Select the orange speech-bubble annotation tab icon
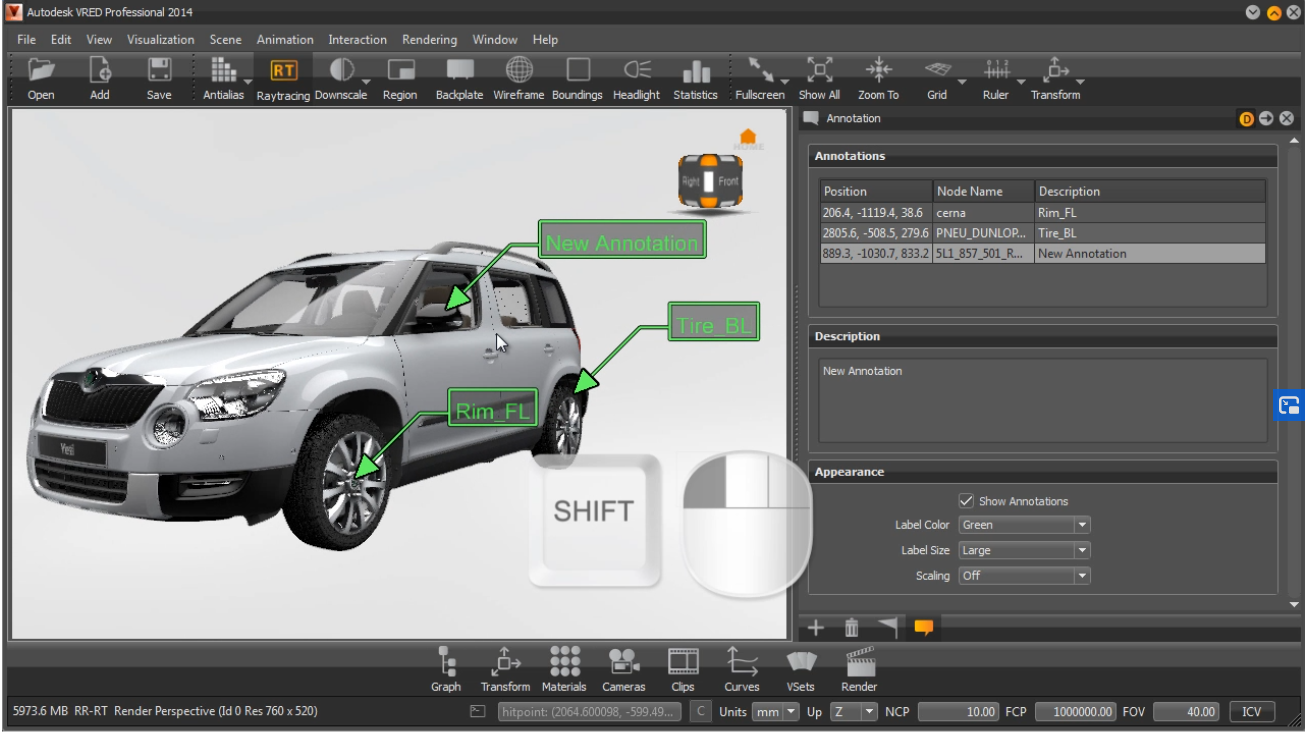 [923, 628]
